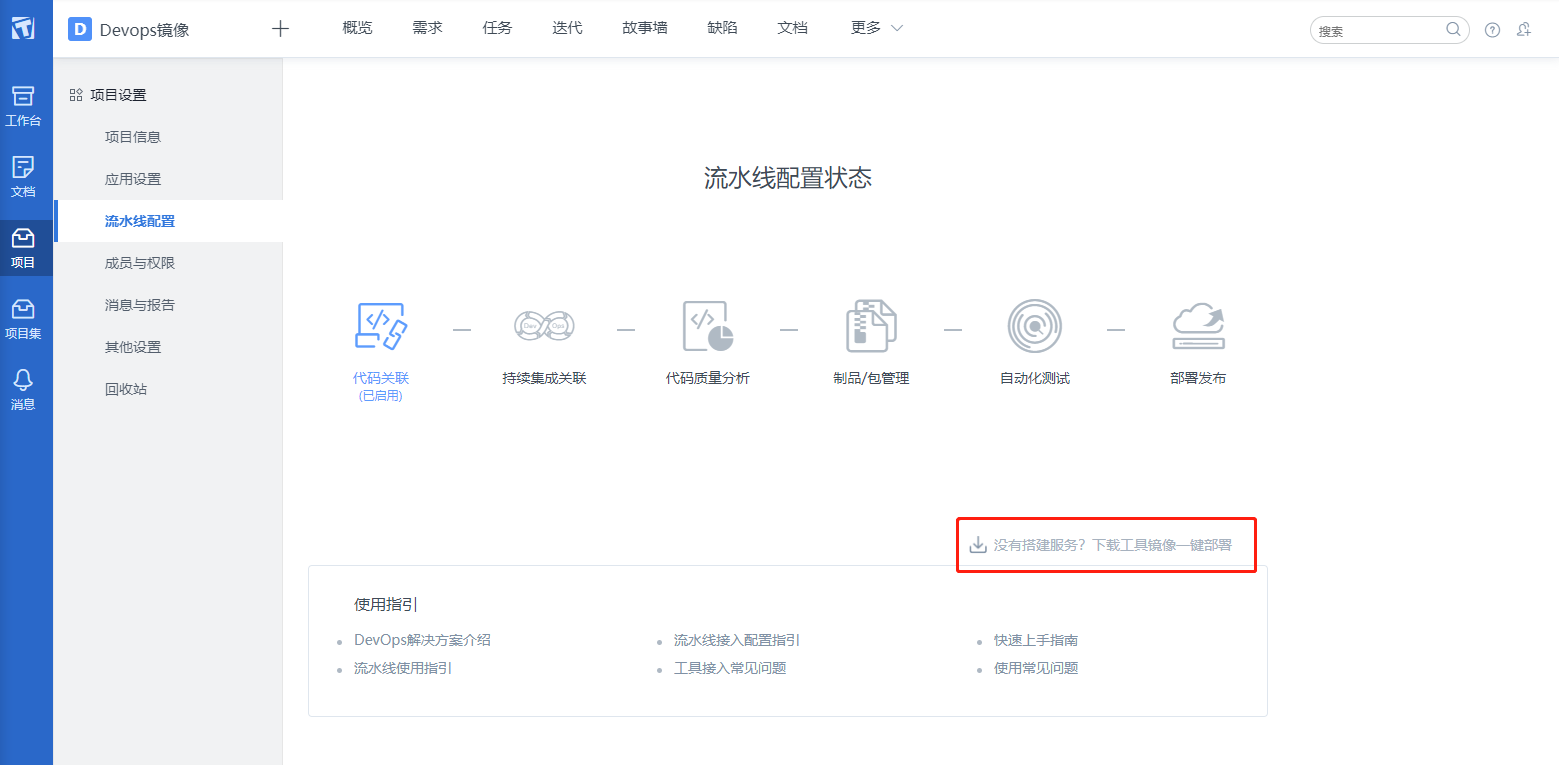This screenshot has height=765, width=1559.
Task: Click the 流水线配置状态 heading
Action: pyautogui.click(x=788, y=178)
